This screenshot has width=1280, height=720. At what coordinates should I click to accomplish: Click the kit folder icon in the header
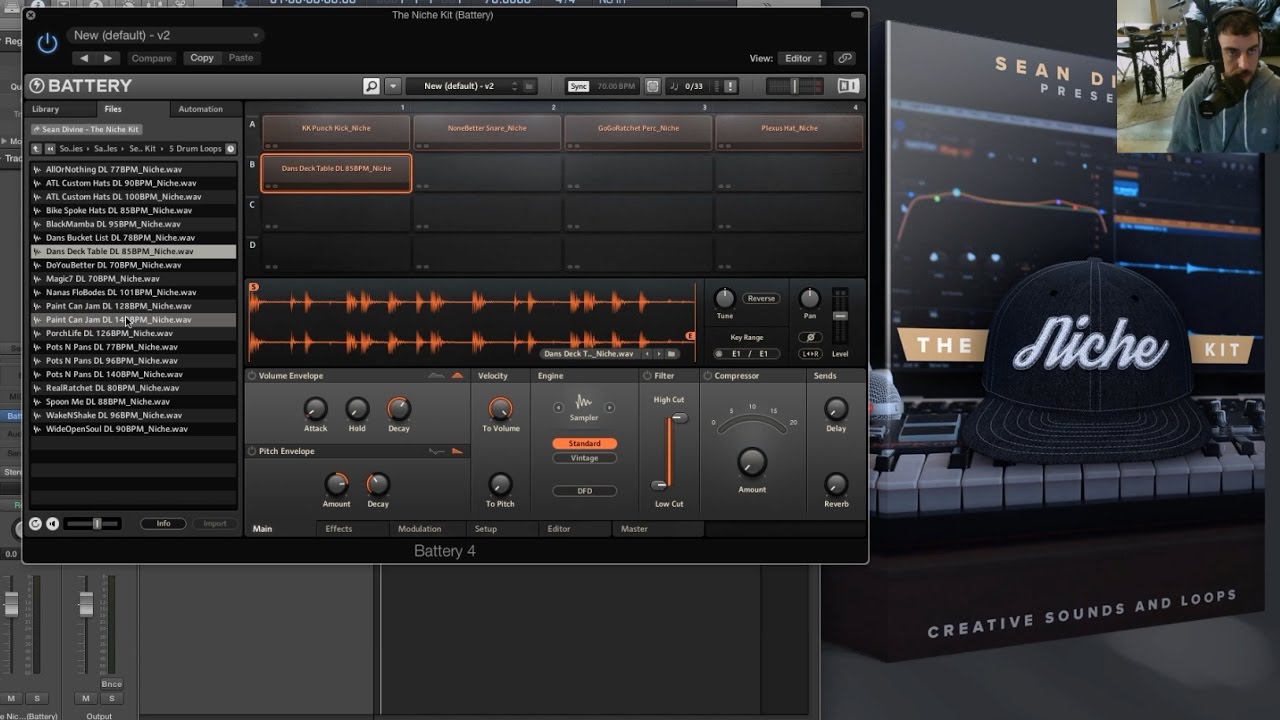coord(529,86)
